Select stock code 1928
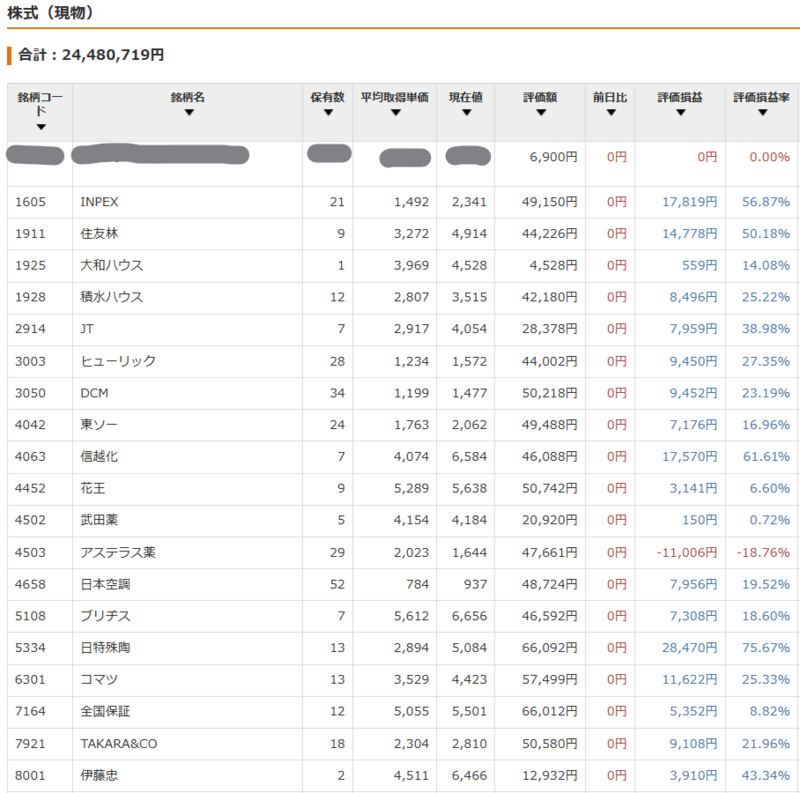Viewport: 800px width, 793px height. point(30,297)
